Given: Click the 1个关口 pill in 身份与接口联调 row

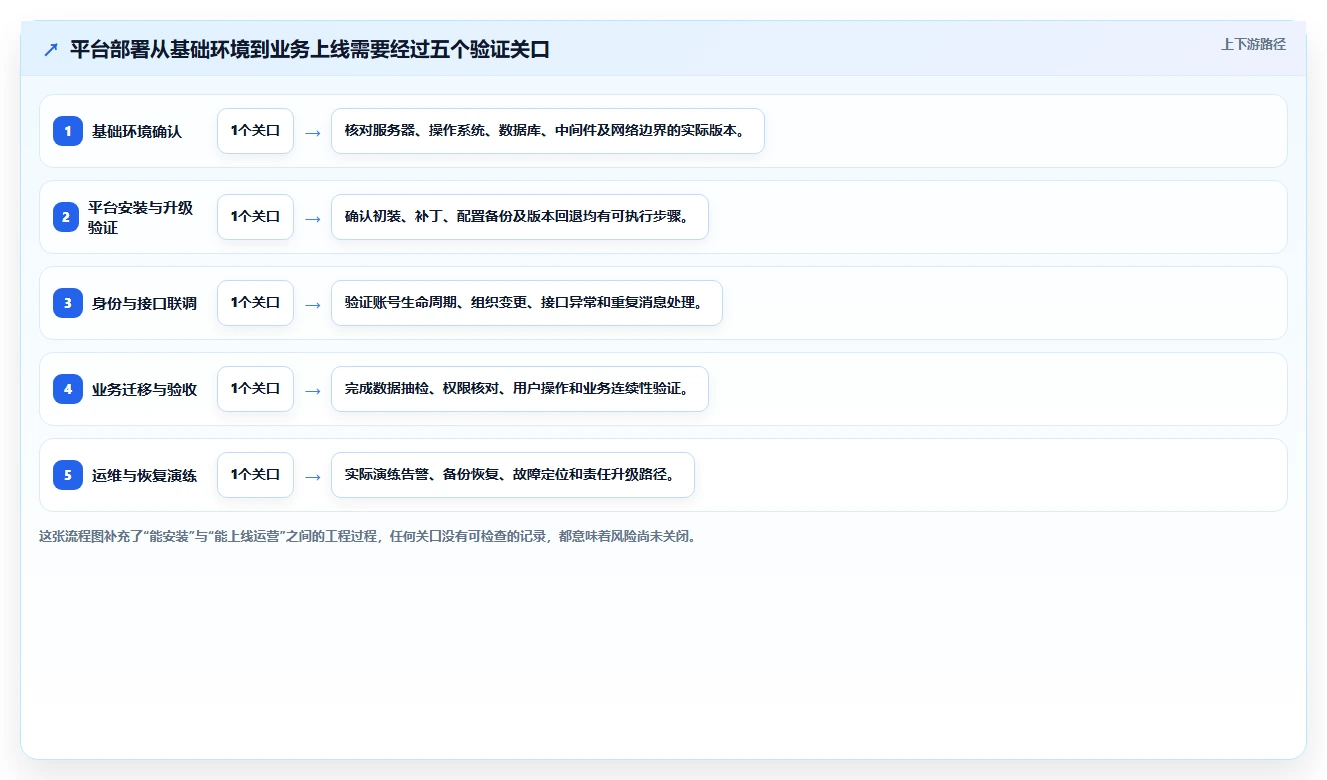Looking at the screenshot, I should pos(255,303).
